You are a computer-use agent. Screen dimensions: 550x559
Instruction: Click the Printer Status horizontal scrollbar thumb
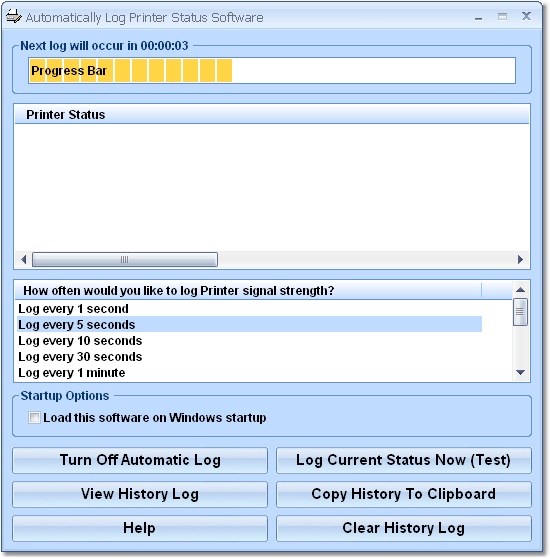tap(125, 259)
